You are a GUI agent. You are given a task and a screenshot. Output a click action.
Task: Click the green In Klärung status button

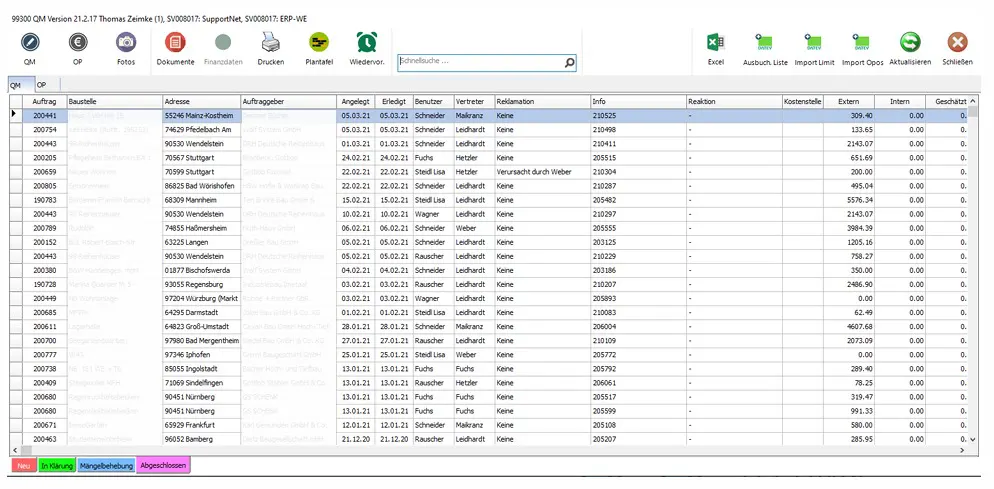pos(56,465)
